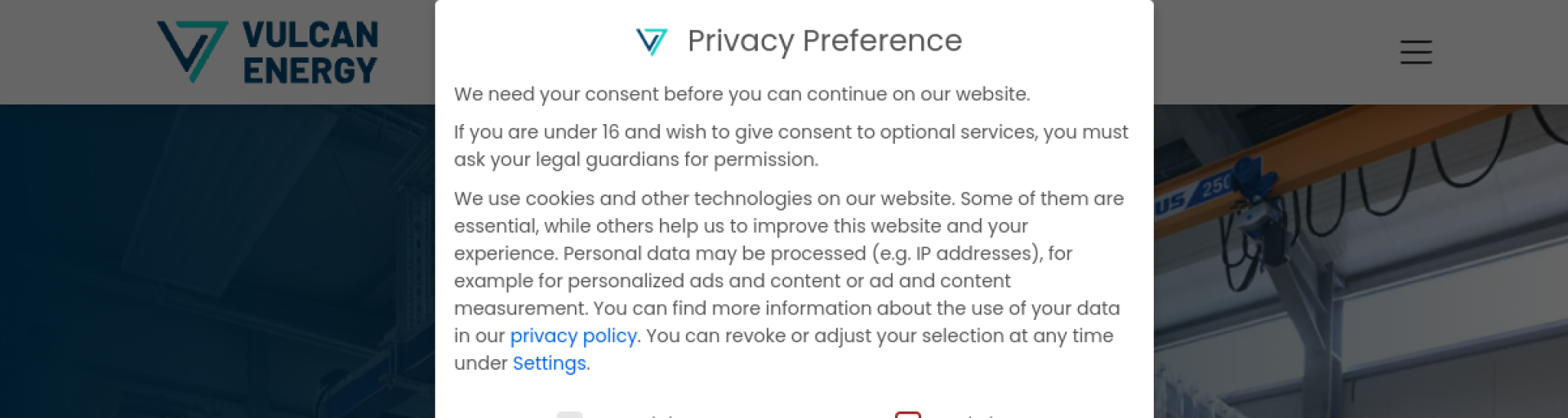Click the gray checkbox at dialog bottom
This screenshot has height=418, width=1568.
[x=569, y=416]
